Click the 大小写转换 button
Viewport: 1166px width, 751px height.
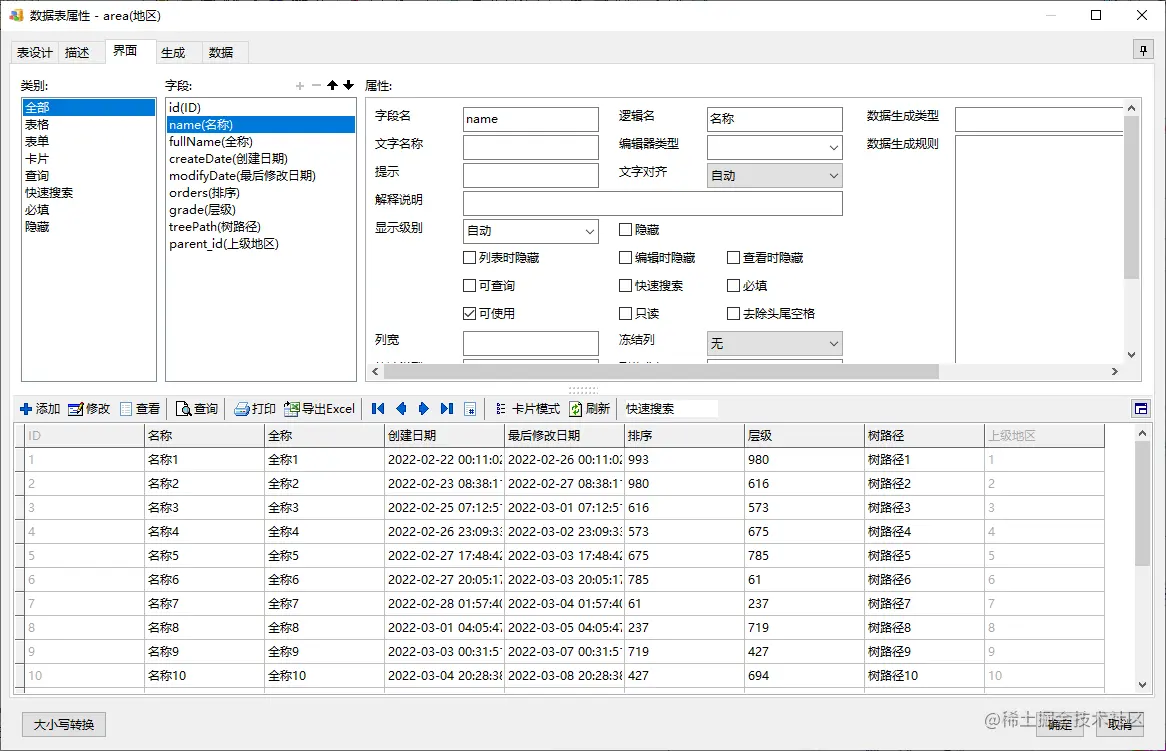64,724
